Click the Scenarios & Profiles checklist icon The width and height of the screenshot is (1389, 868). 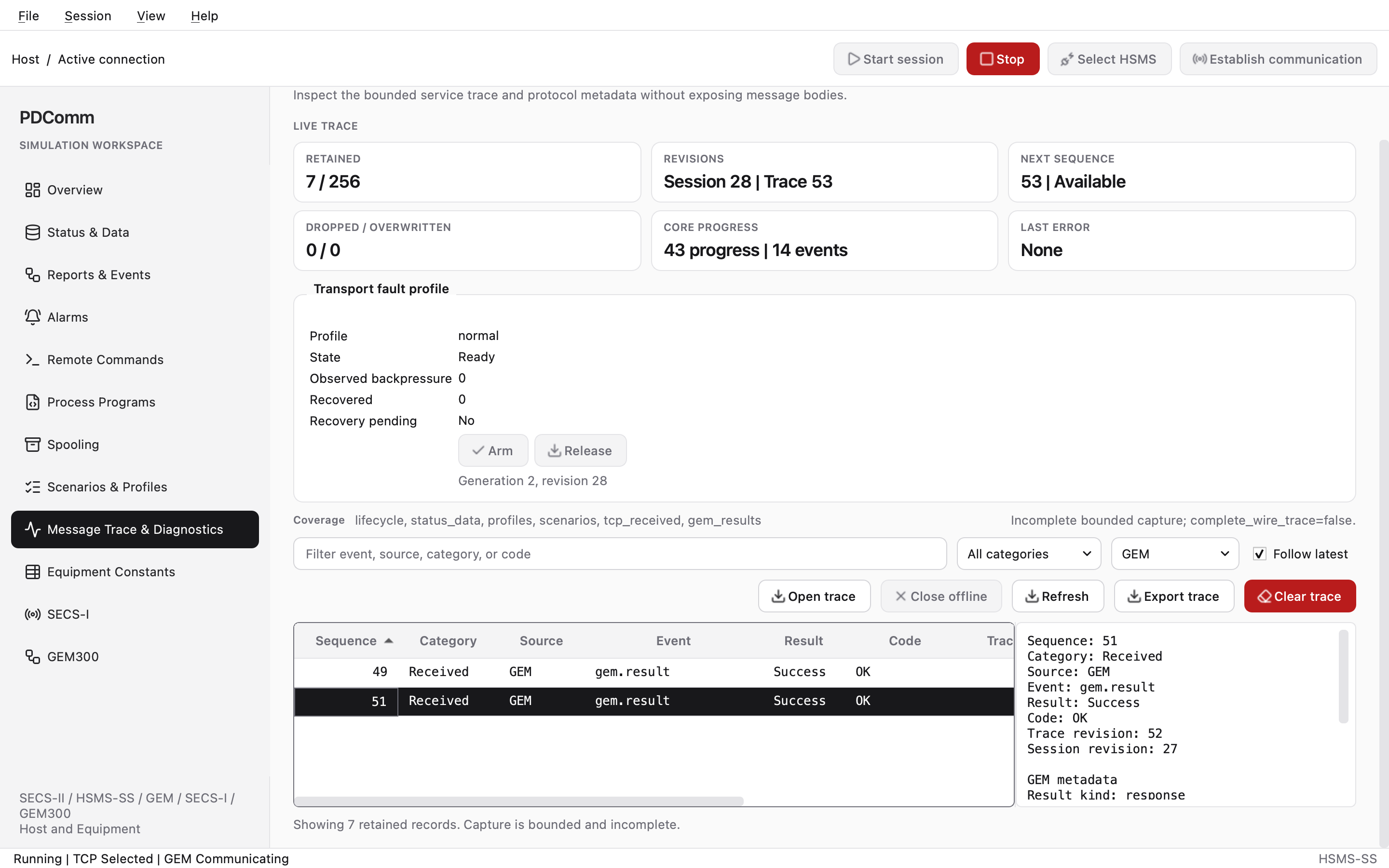(x=32, y=488)
